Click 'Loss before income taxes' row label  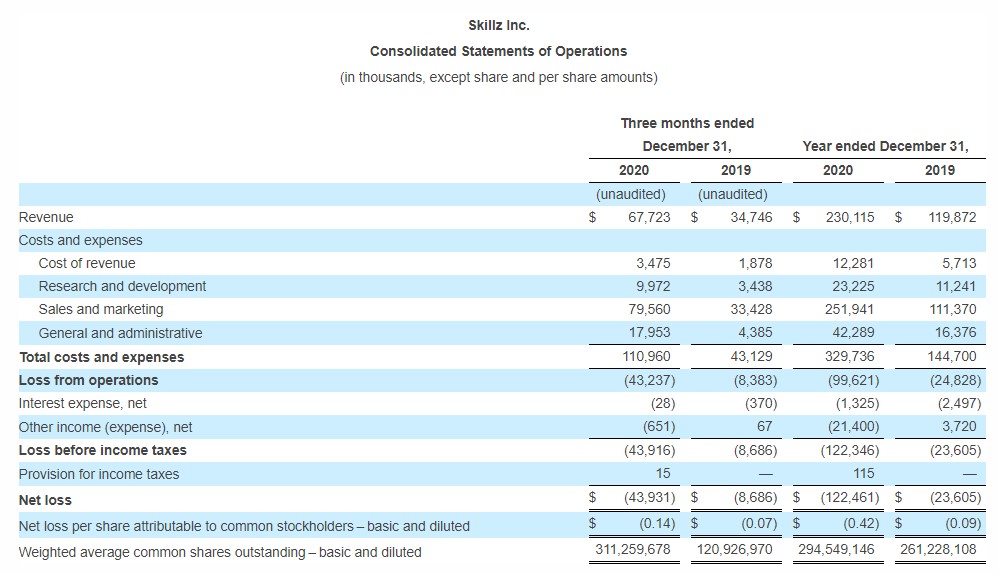point(102,451)
